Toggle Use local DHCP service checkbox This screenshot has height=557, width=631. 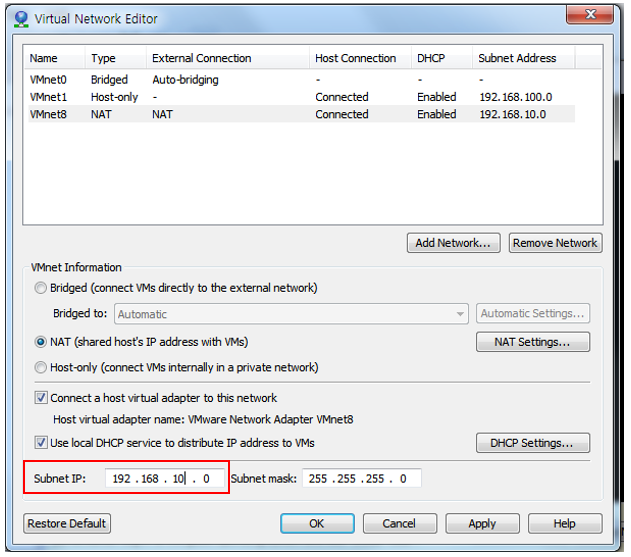pyautogui.click(x=41, y=443)
